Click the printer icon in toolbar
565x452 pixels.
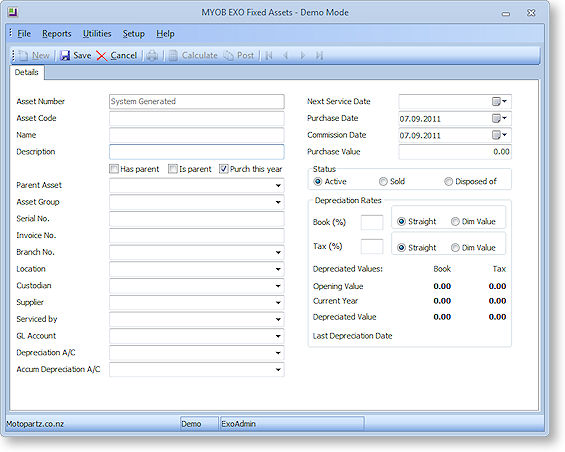[x=152, y=56]
